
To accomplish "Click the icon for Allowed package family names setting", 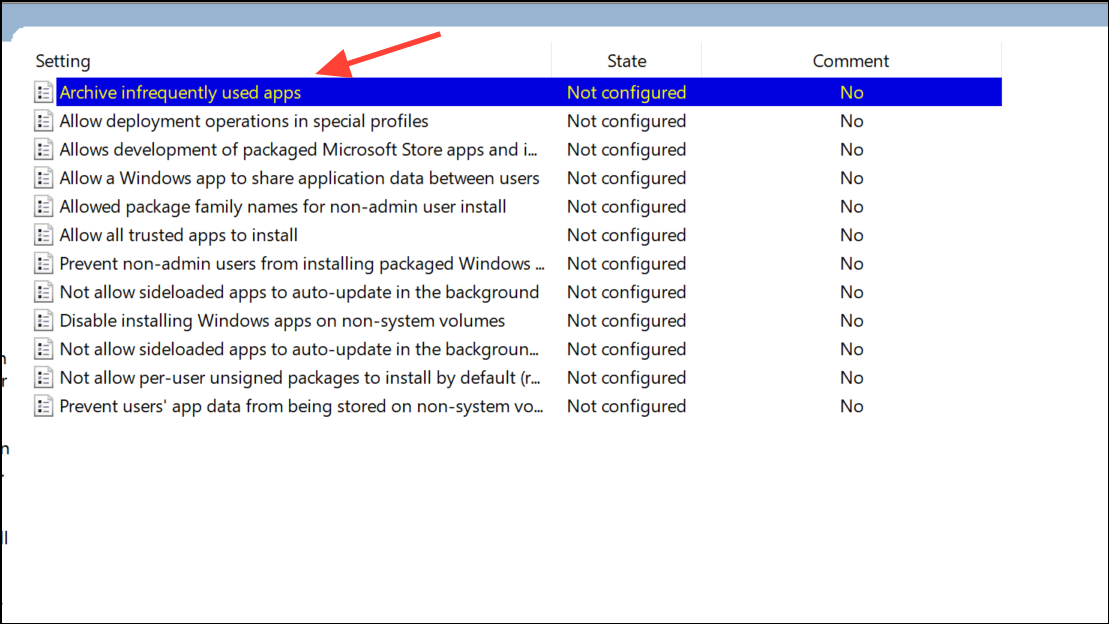I will [43, 206].
